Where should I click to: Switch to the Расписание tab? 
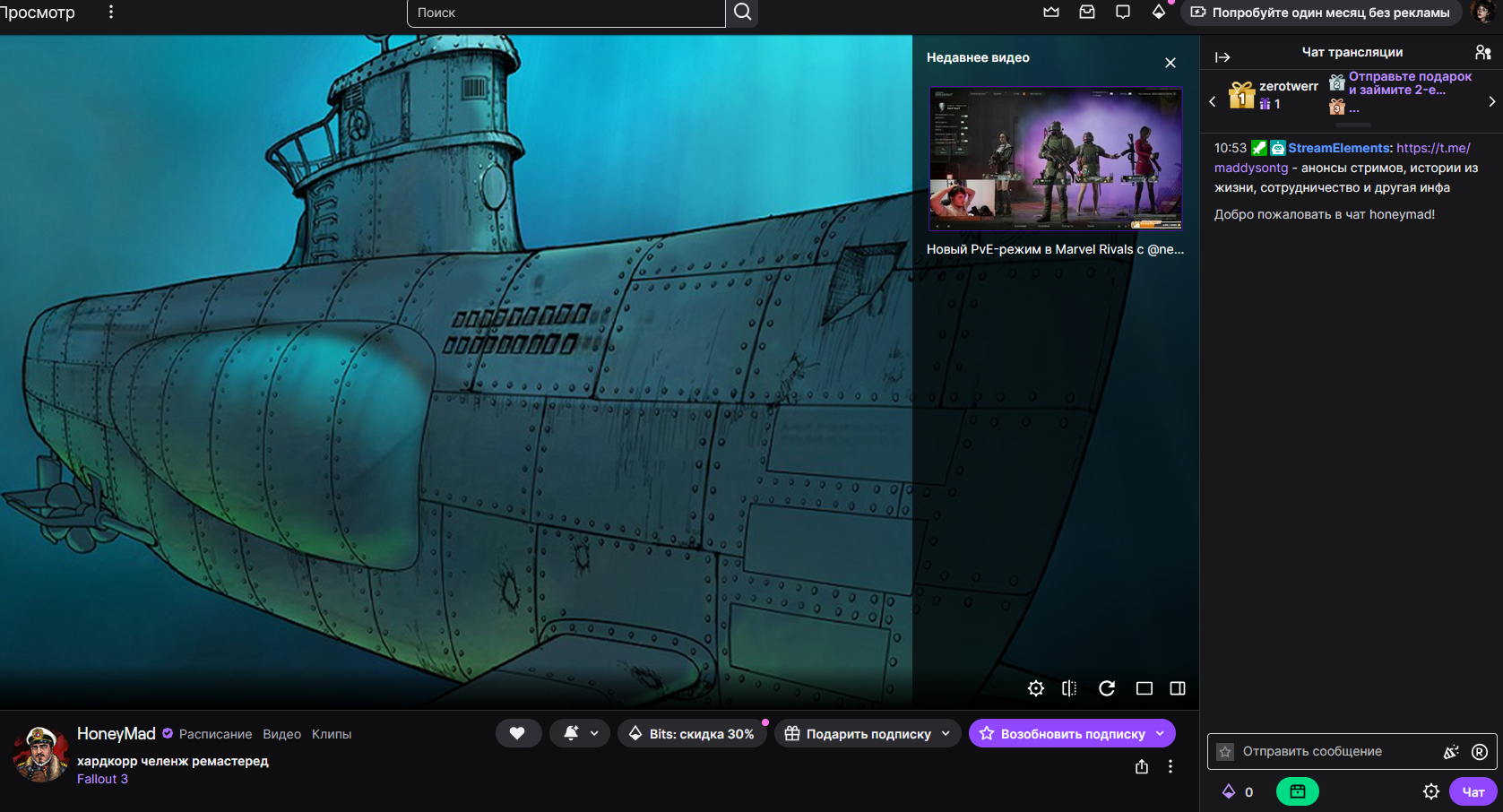216,734
